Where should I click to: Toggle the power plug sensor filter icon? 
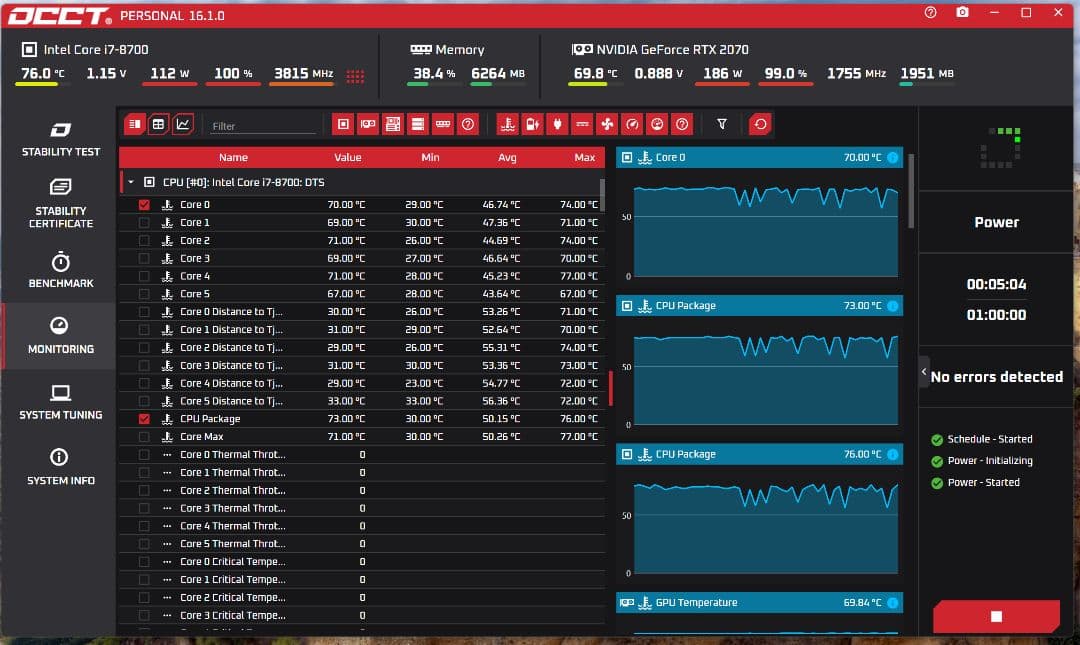coord(557,124)
